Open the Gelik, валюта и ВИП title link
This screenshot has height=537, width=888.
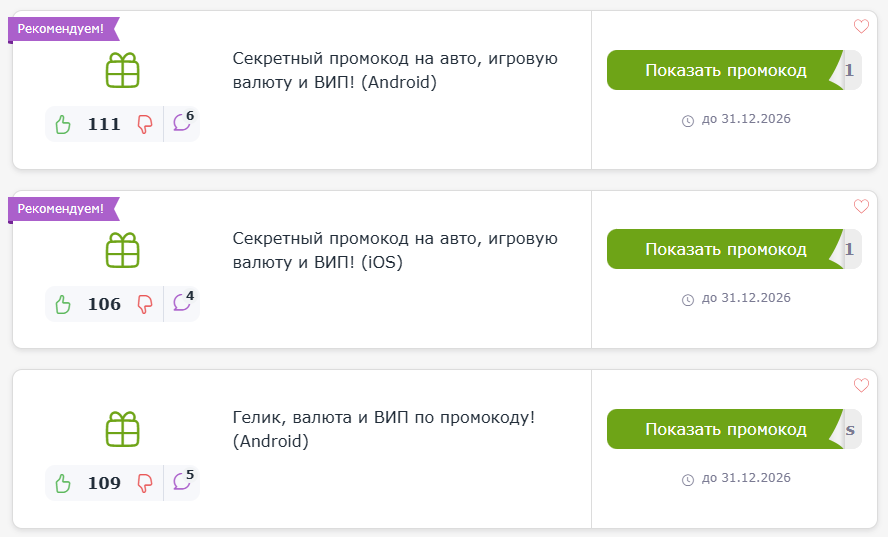(x=383, y=429)
